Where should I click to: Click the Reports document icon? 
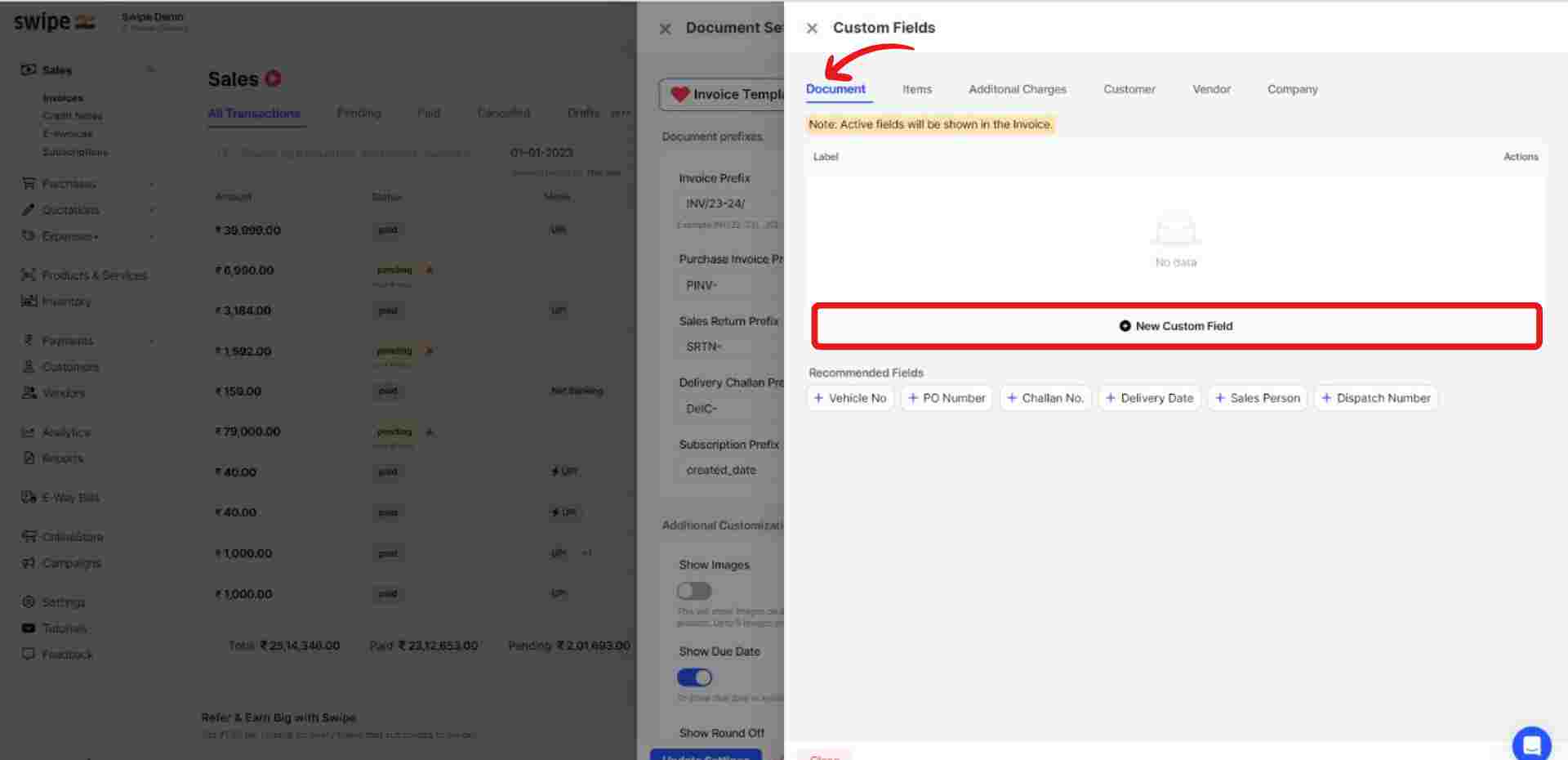tap(29, 458)
